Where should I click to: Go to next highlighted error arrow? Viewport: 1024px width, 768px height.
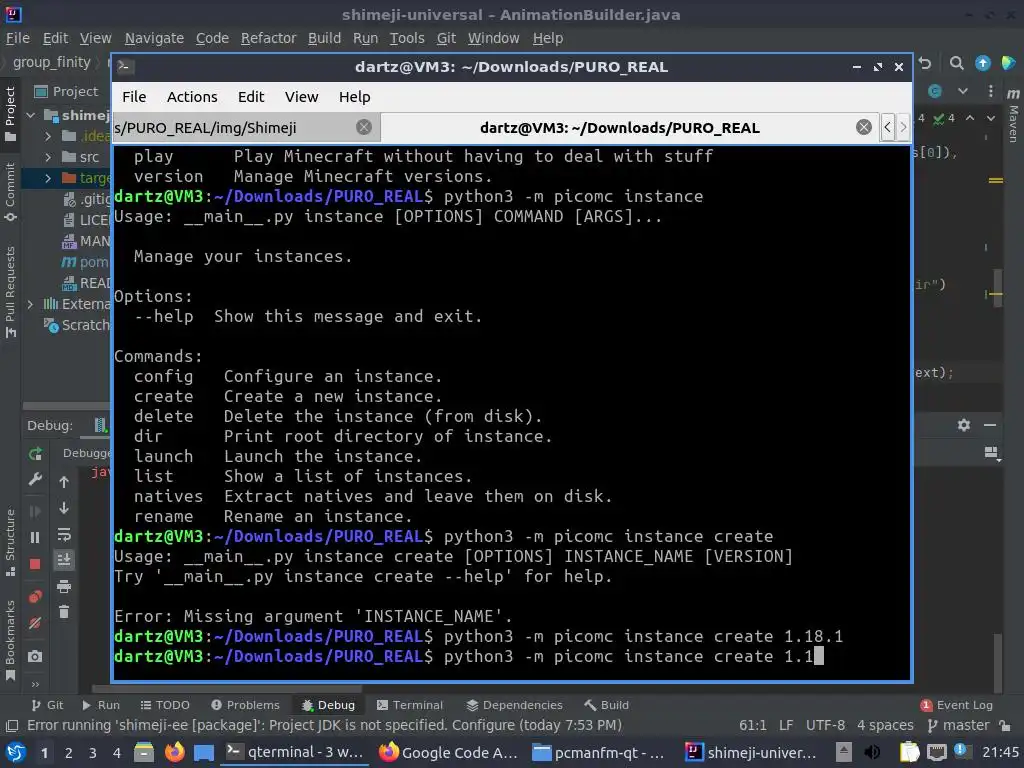tap(991, 118)
